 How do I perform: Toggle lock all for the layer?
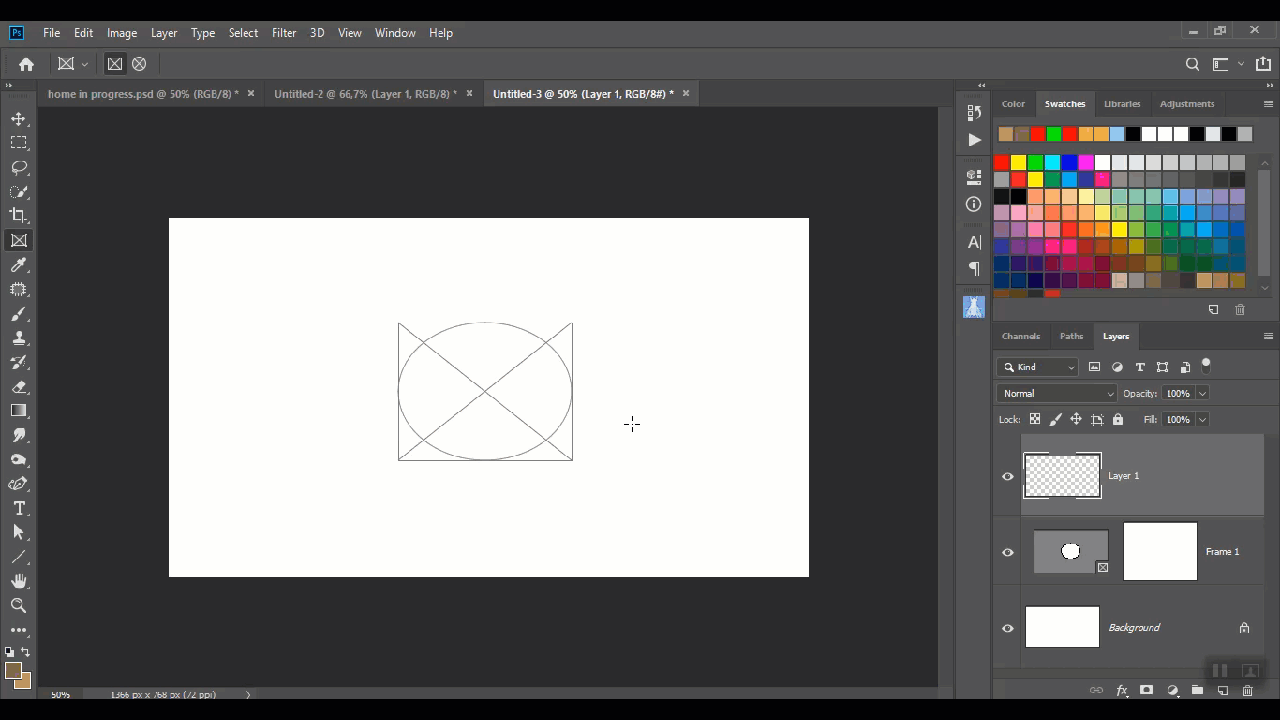1118,420
